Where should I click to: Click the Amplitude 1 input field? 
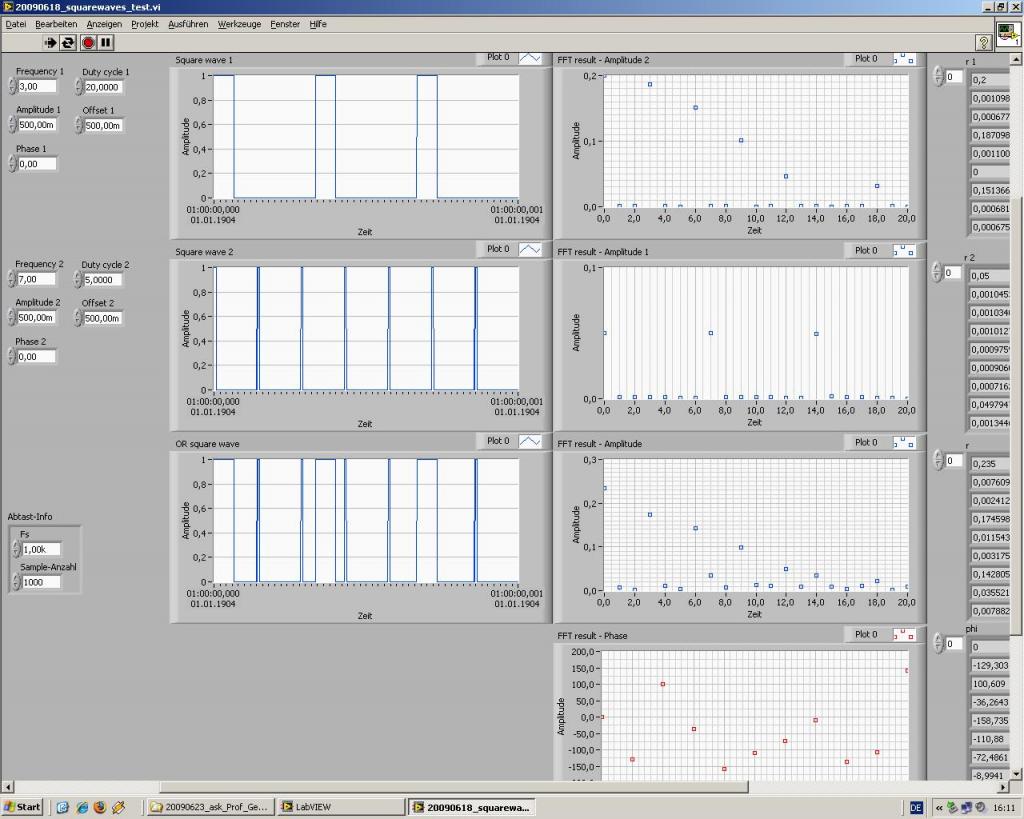(37, 125)
